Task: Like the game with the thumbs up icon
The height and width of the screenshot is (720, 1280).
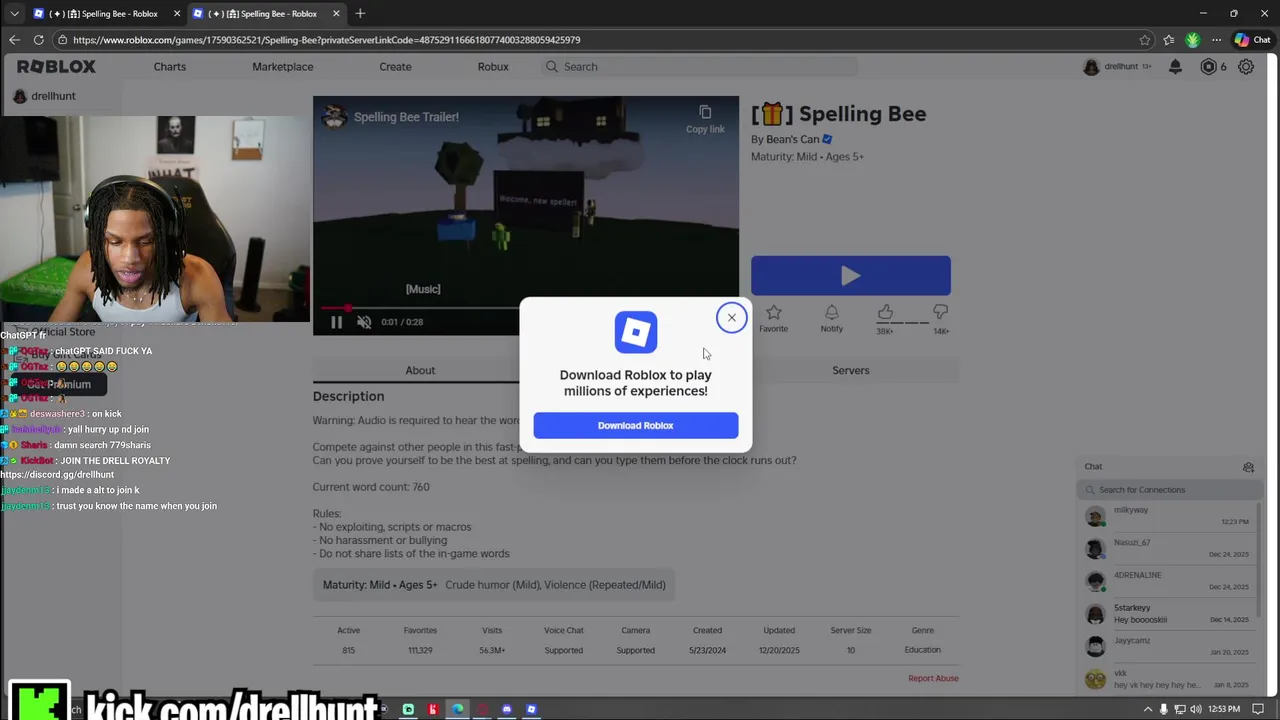Action: (x=885, y=313)
